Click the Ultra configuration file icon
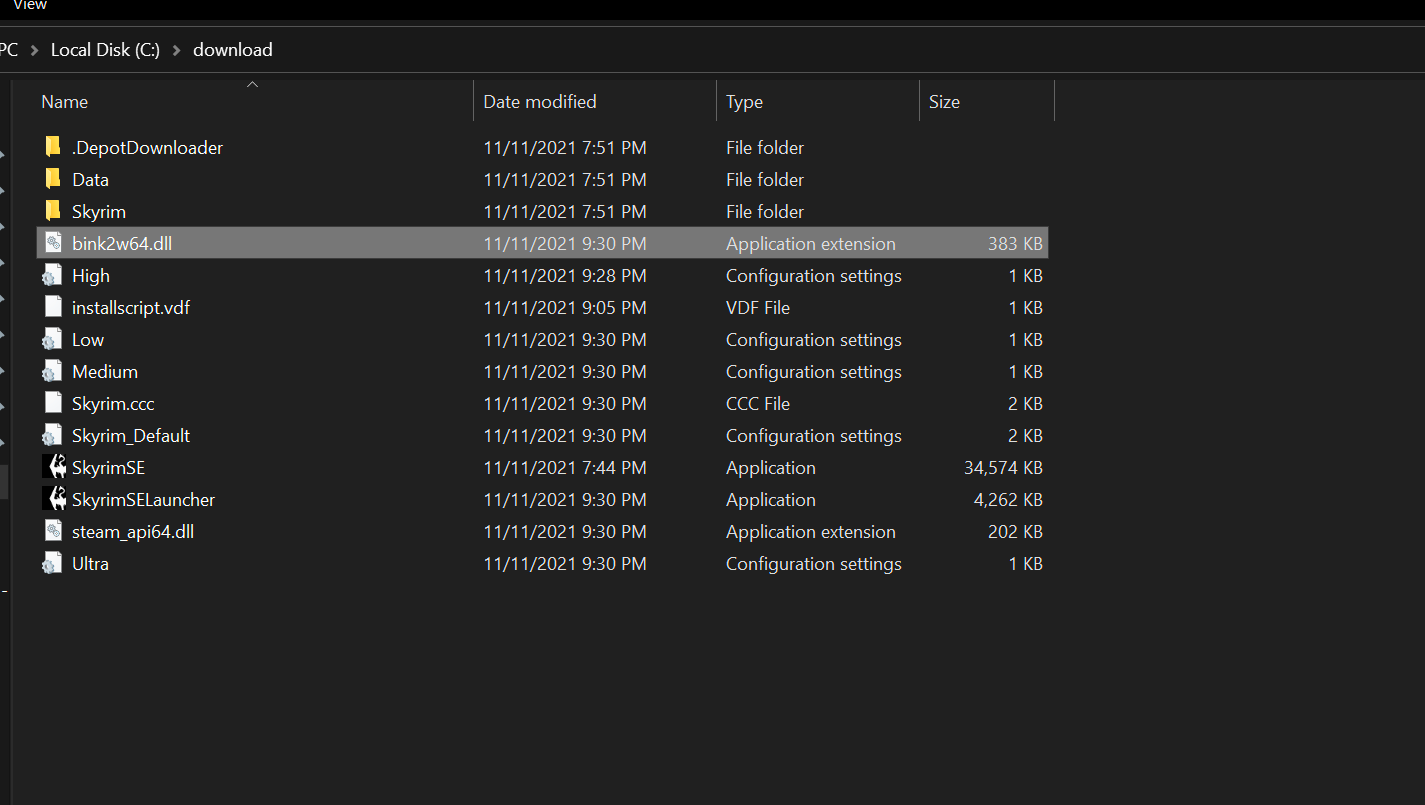The width and height of the screenshot is (1425, 805). coord(53,564)
